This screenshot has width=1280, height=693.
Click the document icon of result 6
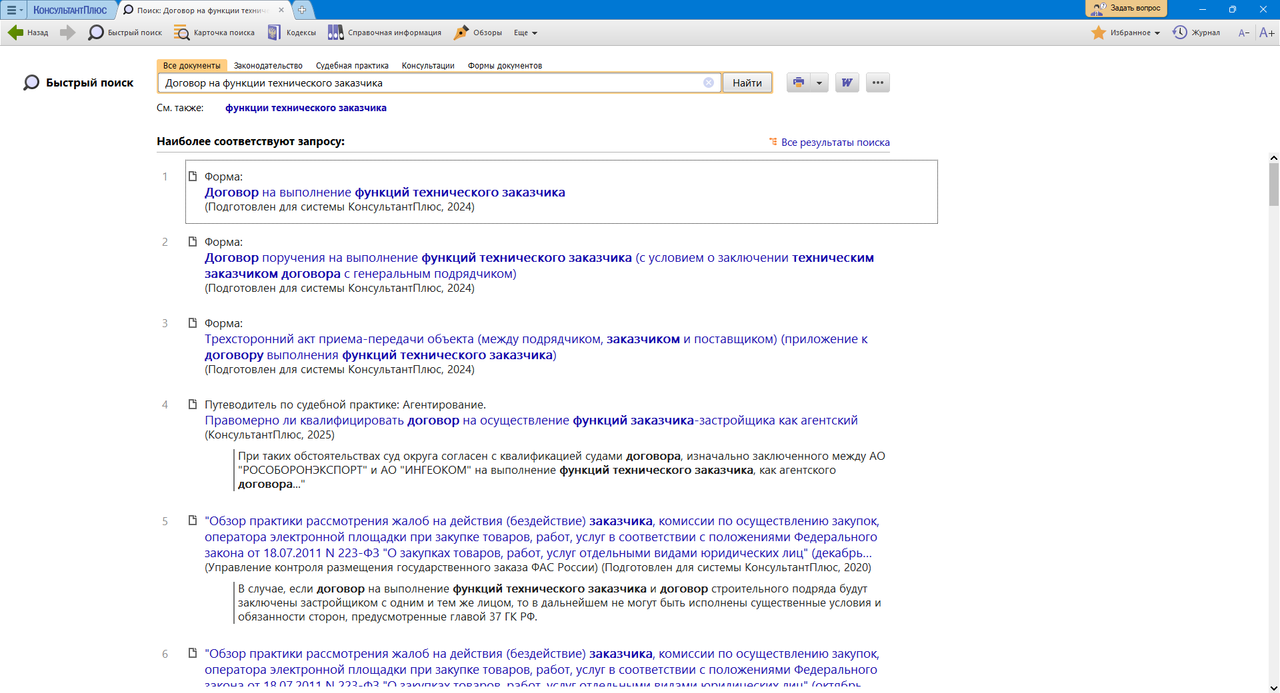pyautogui.click(x=193, y=654)
